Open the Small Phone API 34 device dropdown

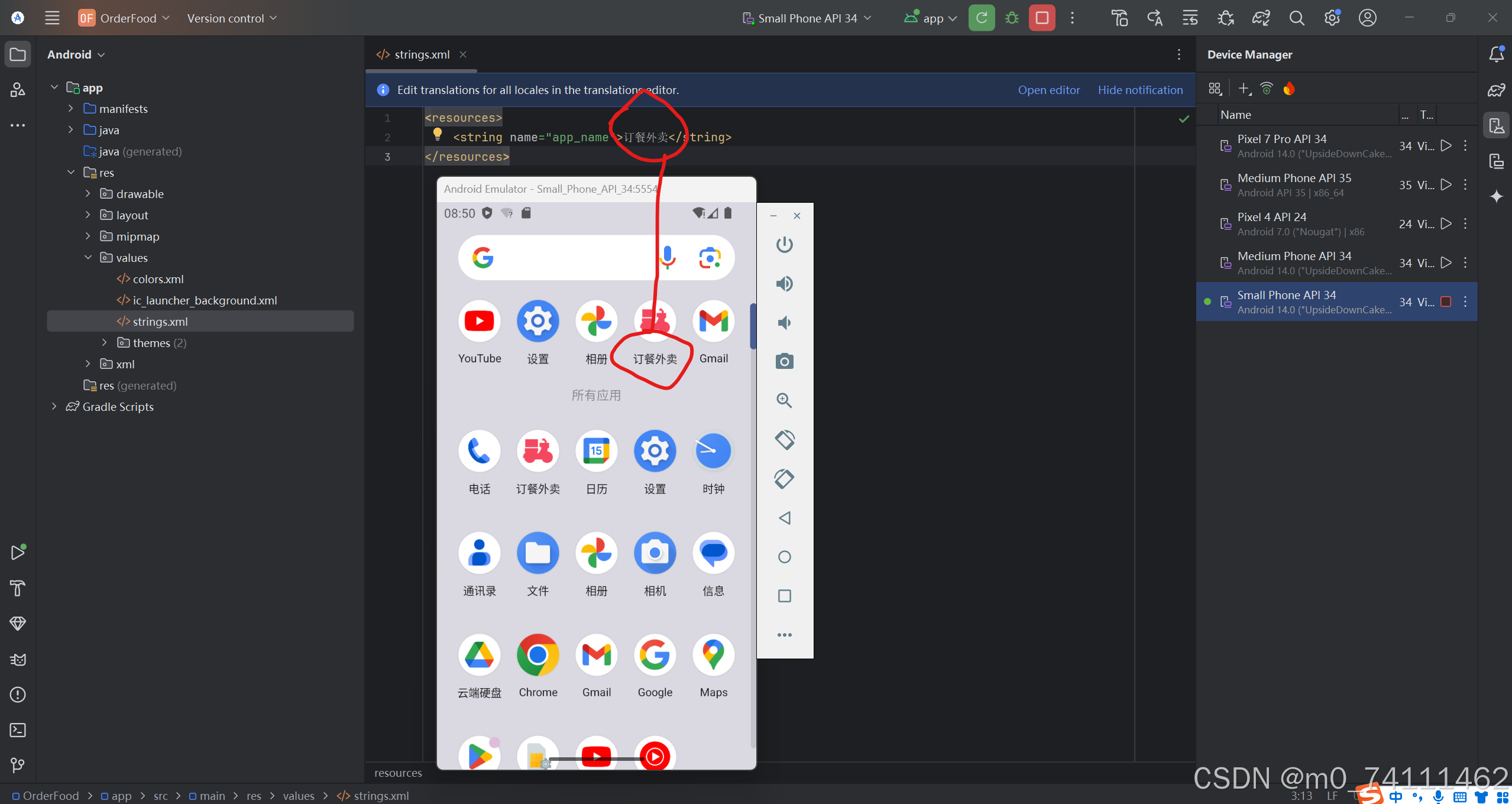click(x=807, y=18)
